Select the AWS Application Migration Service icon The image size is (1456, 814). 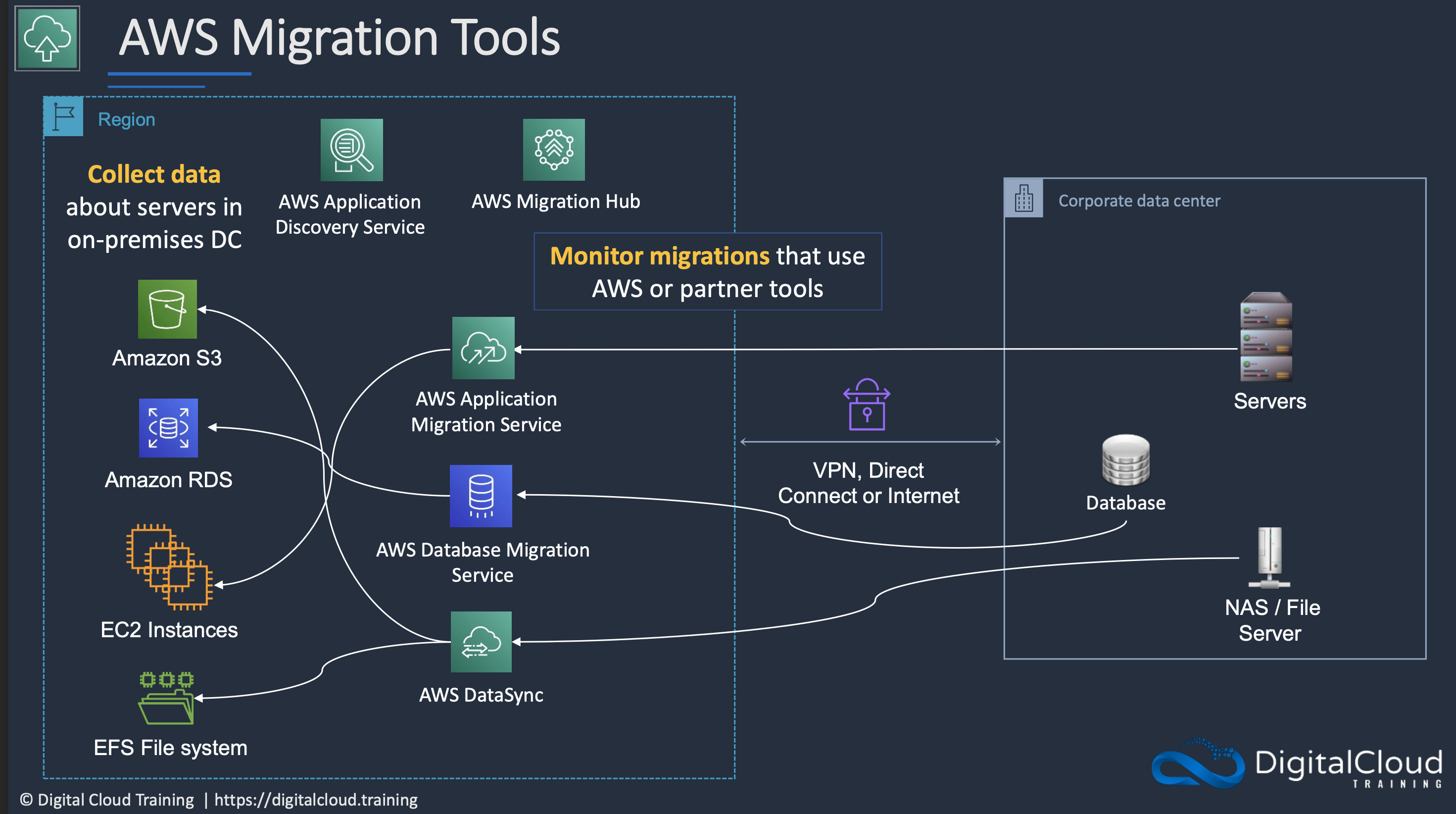(483, 348)
